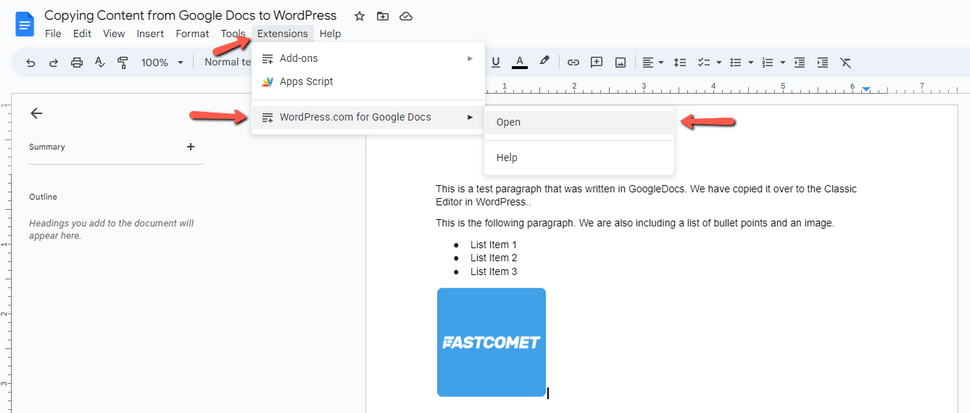The width and height of the screenshot is (970, 413).
Task: Move document to a folder icon
Action: (383, 16)
